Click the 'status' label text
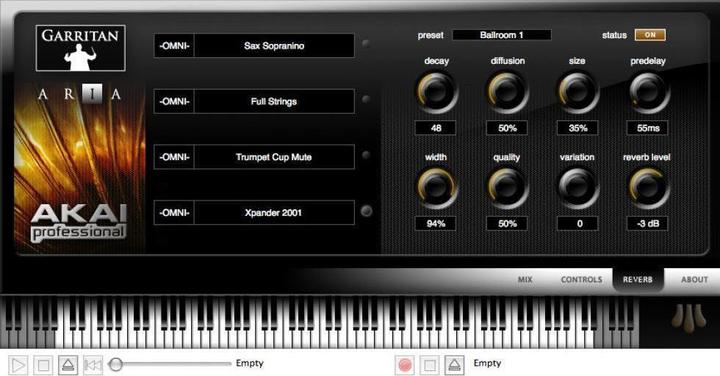720x376 pixels. tap(614, 35)
